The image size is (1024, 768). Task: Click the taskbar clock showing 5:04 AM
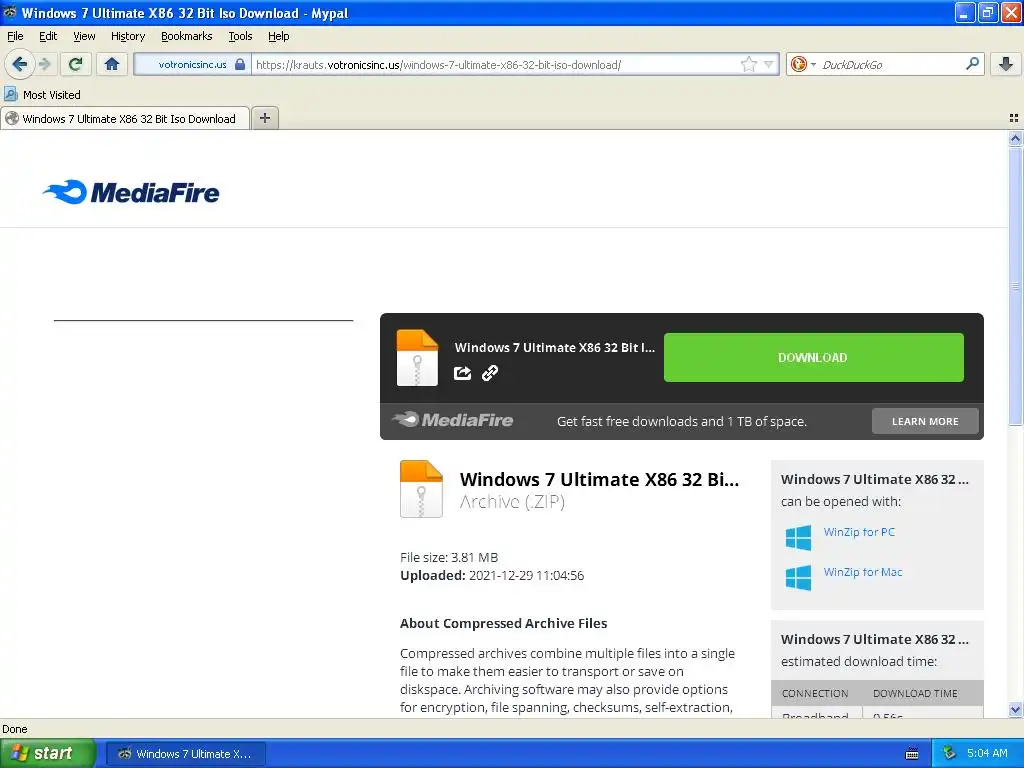click(x=987, y=753)
